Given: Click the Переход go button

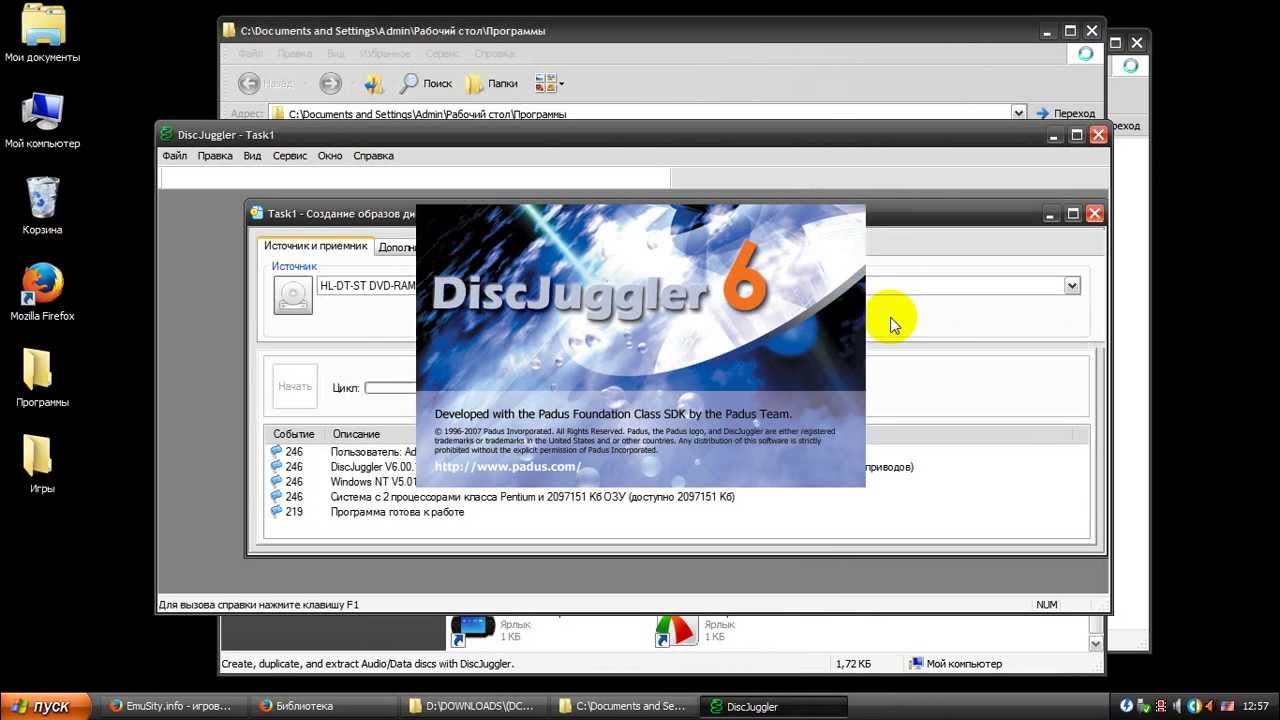Looking at the screenshot, I should [x=1066, y=113].
